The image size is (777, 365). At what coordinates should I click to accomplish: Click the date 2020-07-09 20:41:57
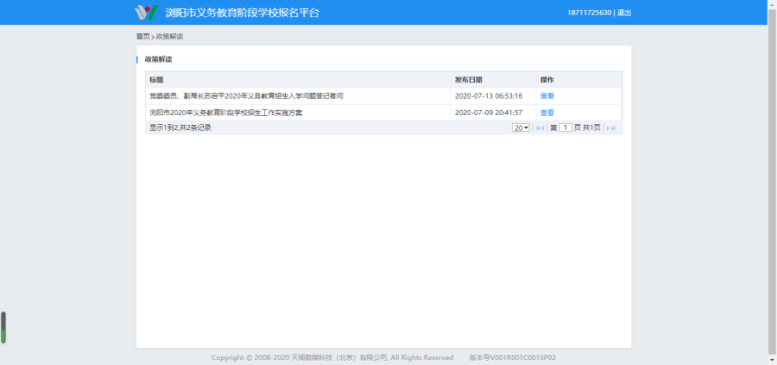(x=489, y=113)
